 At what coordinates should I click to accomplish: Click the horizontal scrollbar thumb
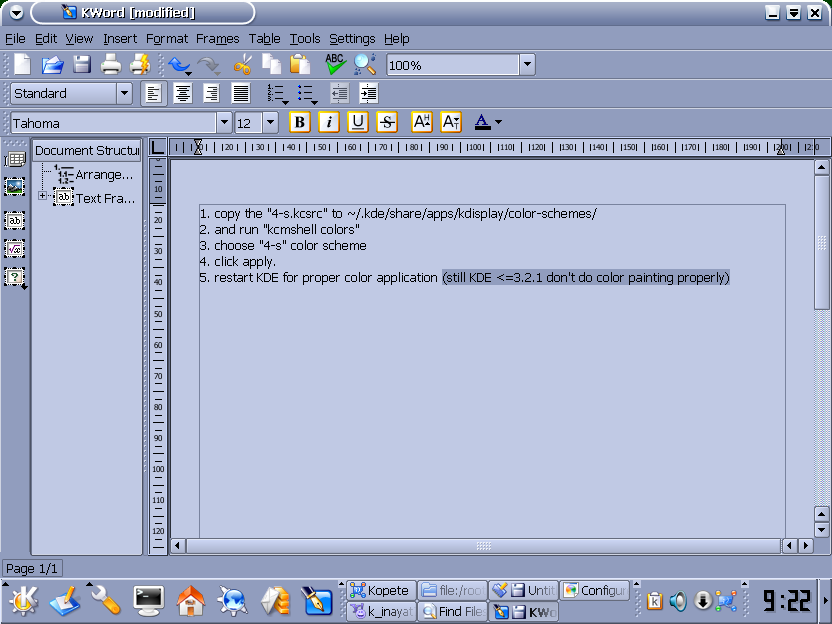[483, 545]
